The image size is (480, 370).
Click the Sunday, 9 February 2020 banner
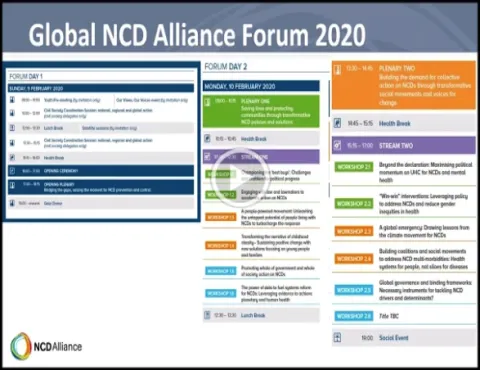tap(101, 88)
